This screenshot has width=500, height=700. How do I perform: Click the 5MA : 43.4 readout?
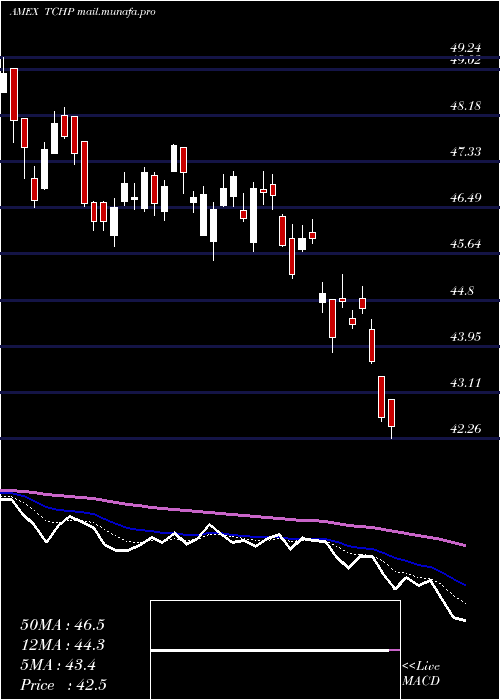tap(58, 665)
